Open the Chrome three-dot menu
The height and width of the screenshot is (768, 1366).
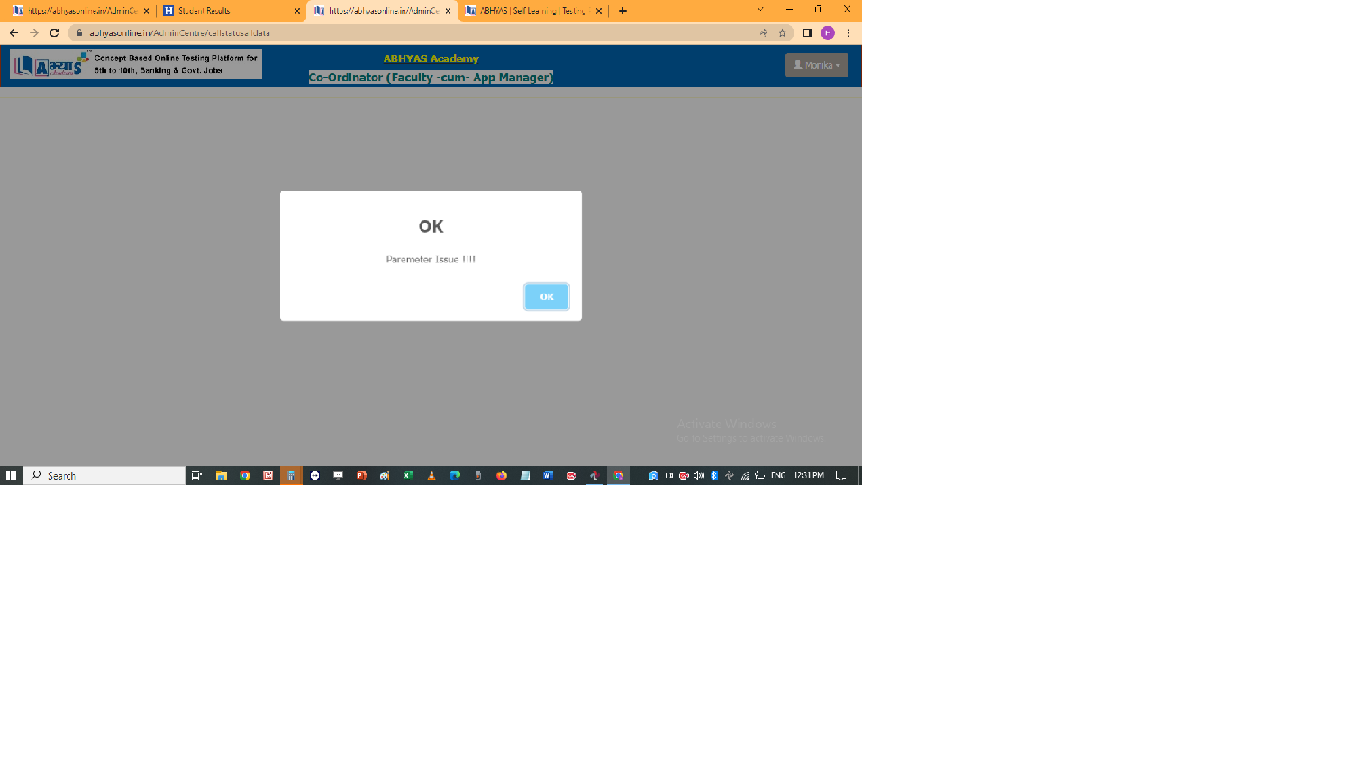point(848,33)
